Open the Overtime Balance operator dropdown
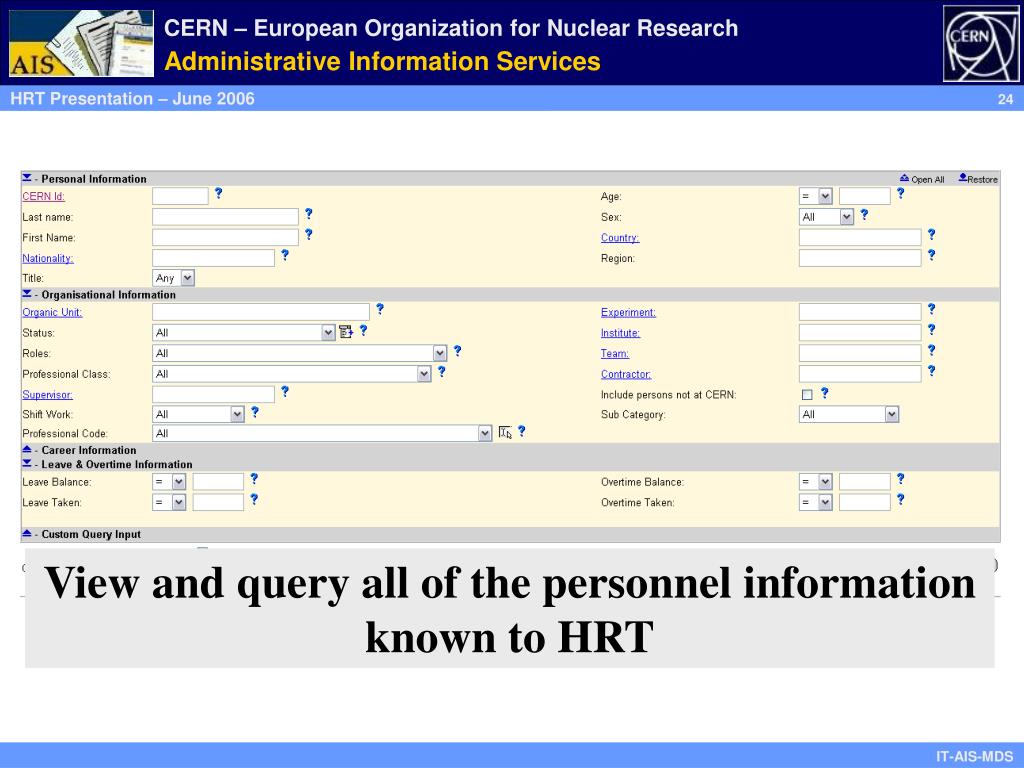The width and height of the screenshot is (1024, 768). pos(816,482)
